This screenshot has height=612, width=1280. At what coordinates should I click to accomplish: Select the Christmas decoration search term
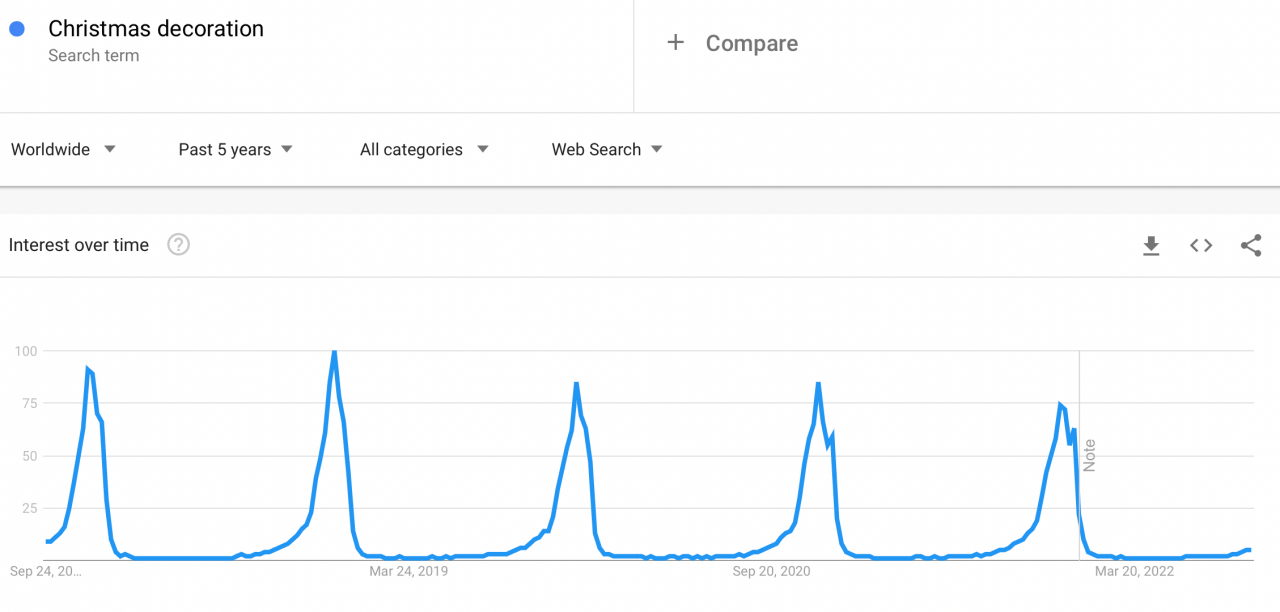tap(156, 29)
